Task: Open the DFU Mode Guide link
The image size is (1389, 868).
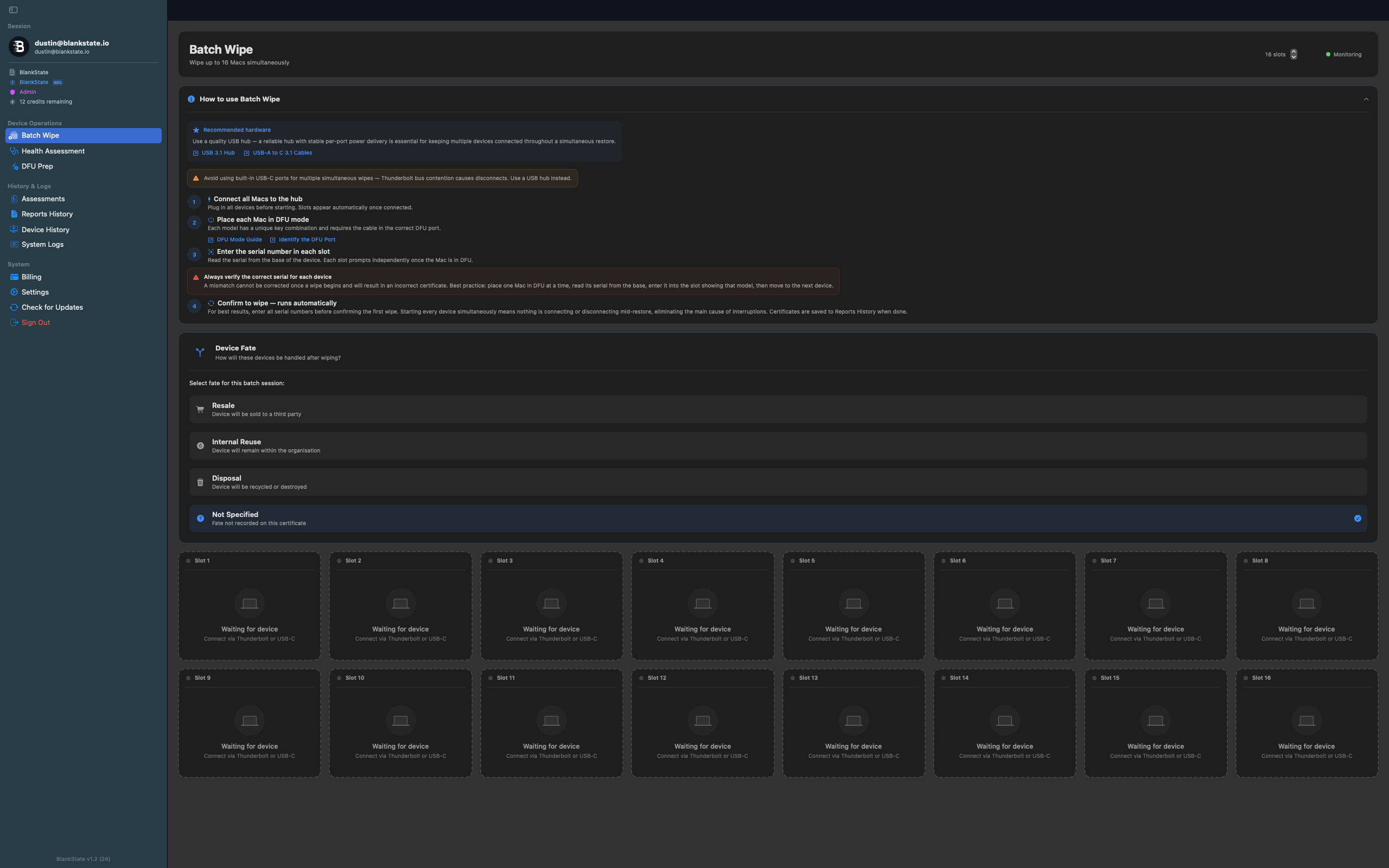Action: [x=239, y=240]
